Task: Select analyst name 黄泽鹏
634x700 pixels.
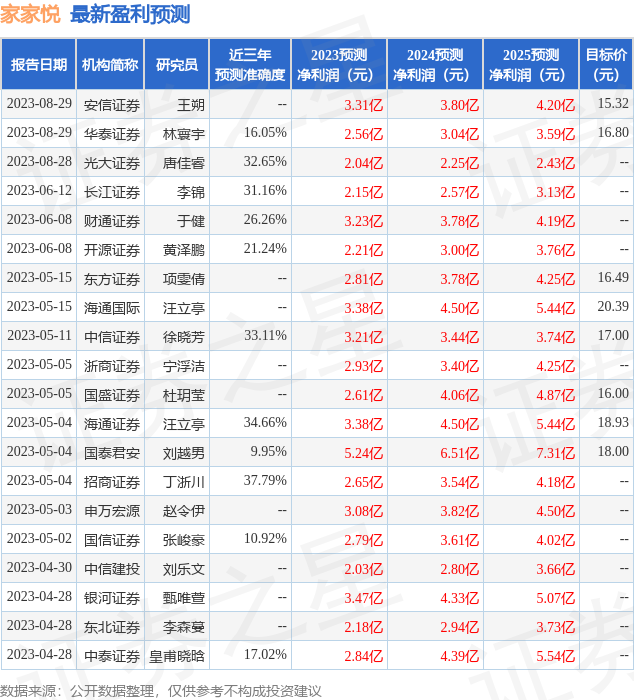Action: 184,250
